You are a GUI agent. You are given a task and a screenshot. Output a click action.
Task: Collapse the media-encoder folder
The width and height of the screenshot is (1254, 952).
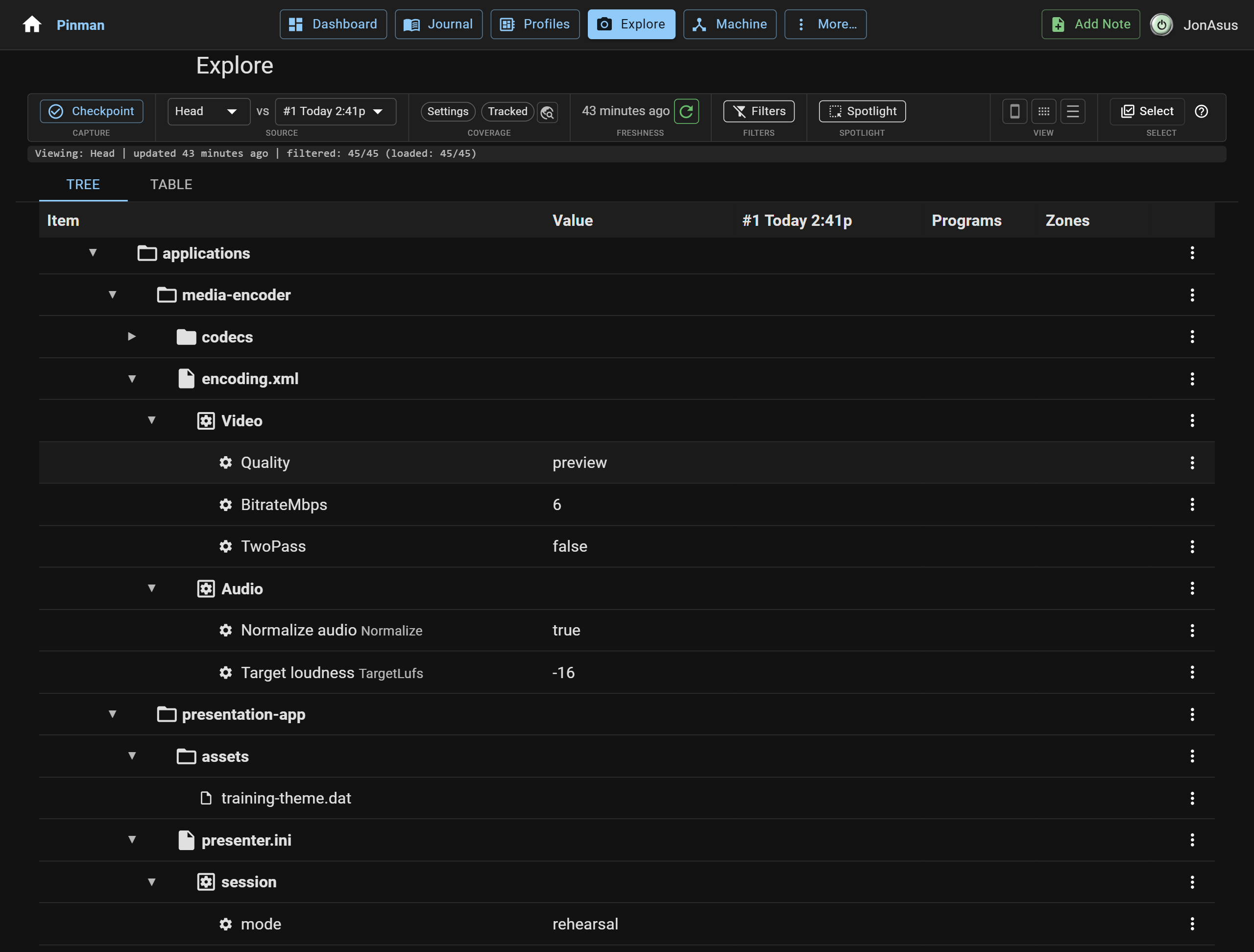[x=112, y=295]
